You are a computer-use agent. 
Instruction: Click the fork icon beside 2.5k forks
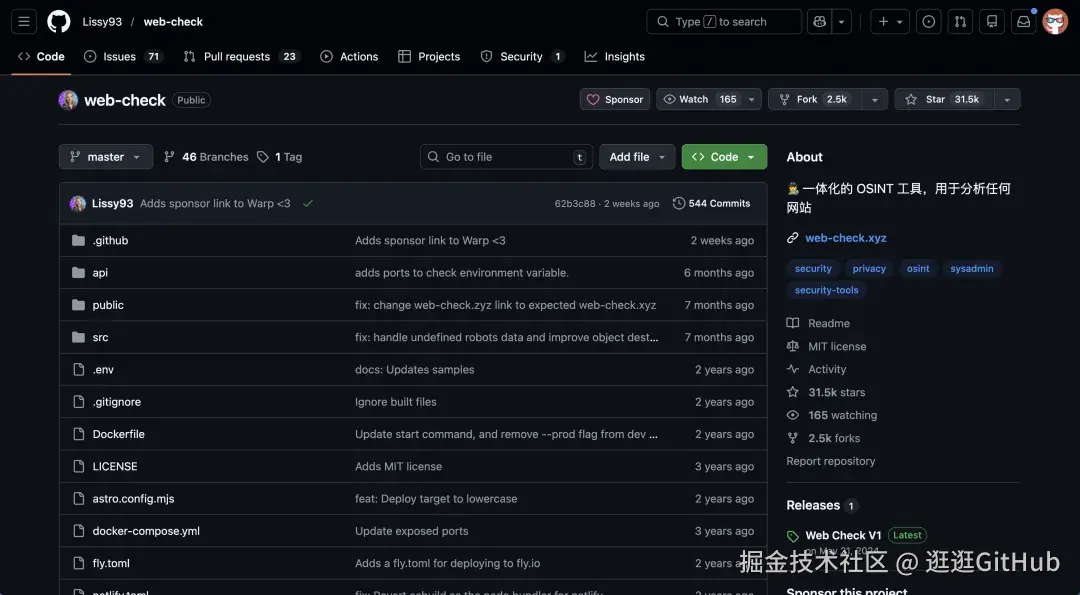point(793,438)
